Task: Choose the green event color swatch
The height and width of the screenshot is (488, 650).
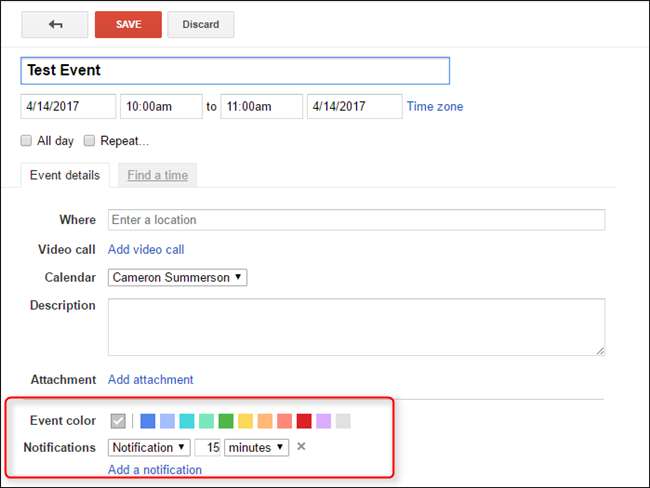Action: coord(226,421)
